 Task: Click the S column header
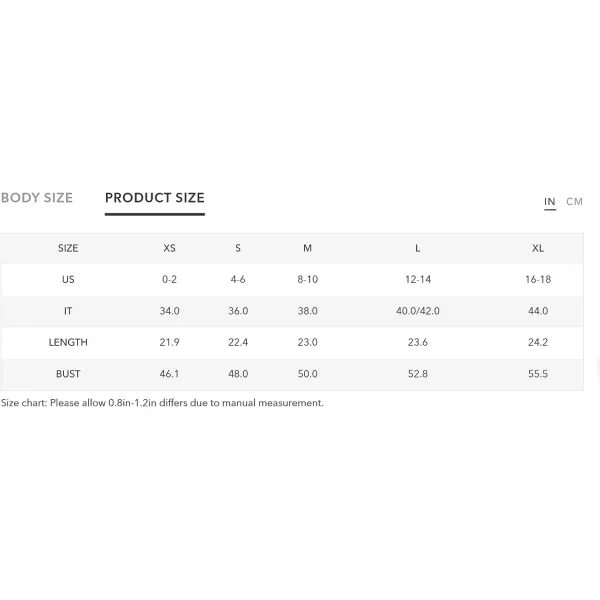pos(238,248)
